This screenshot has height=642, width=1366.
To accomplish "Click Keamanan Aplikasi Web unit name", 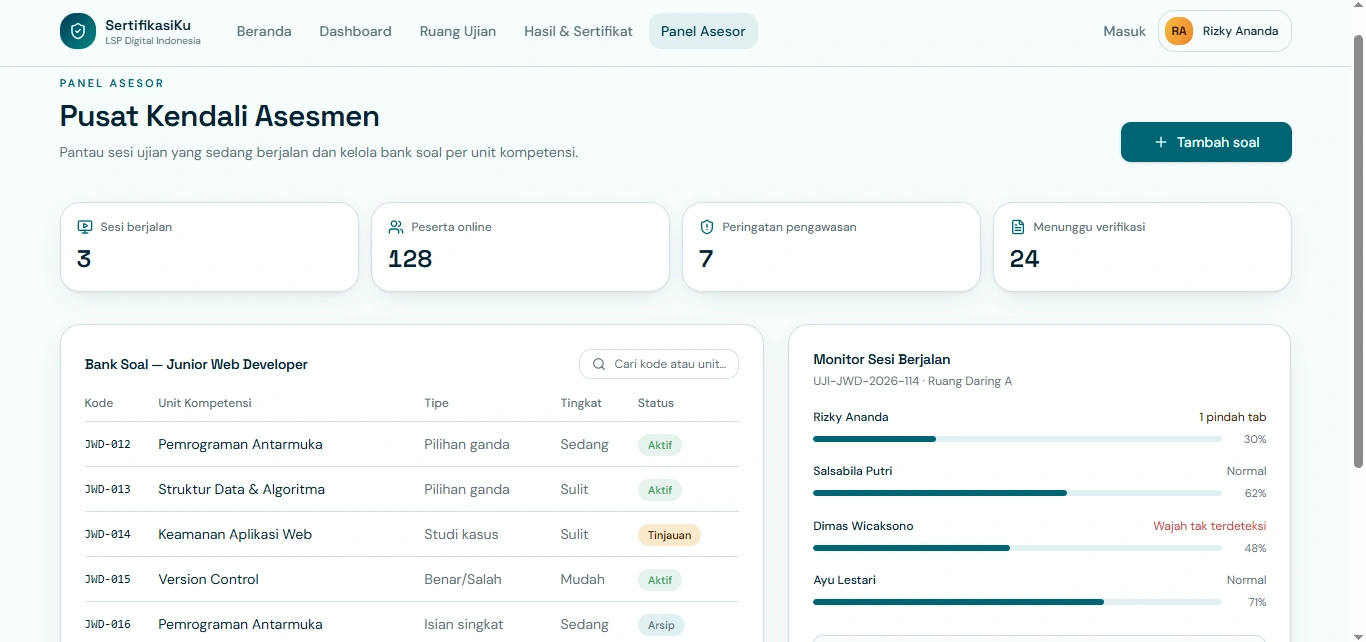I will pyautogui.click(x=235, y=534).
